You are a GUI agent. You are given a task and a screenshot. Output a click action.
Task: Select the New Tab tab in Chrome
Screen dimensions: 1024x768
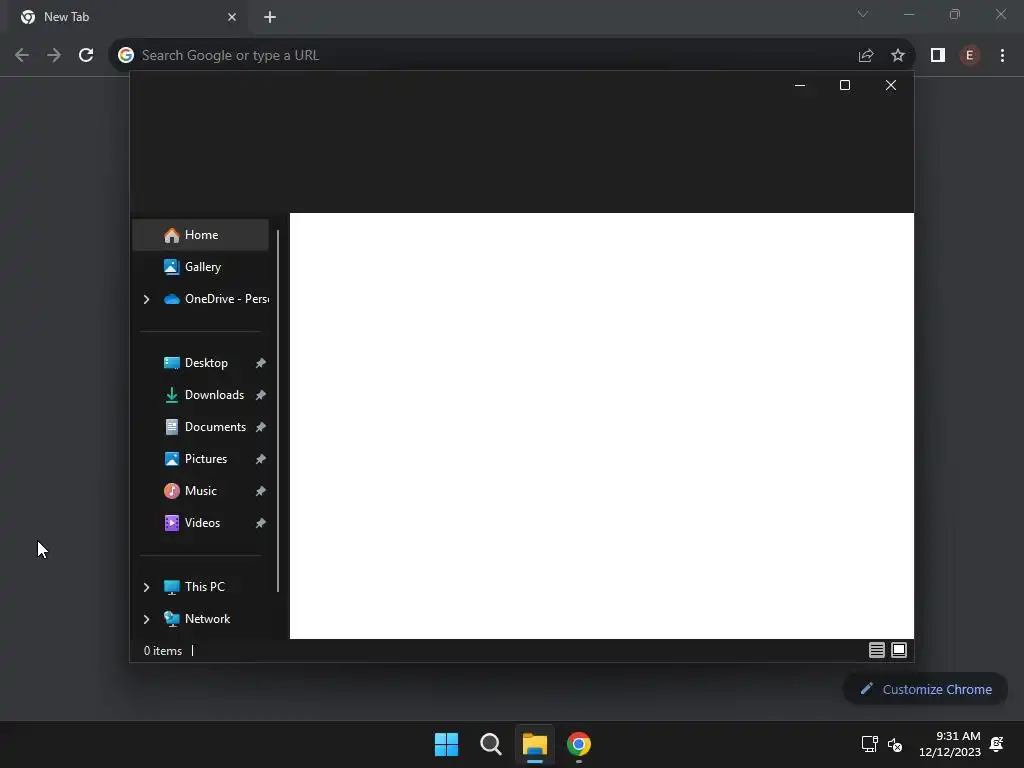pyautogui.click(x=127, y=17)
